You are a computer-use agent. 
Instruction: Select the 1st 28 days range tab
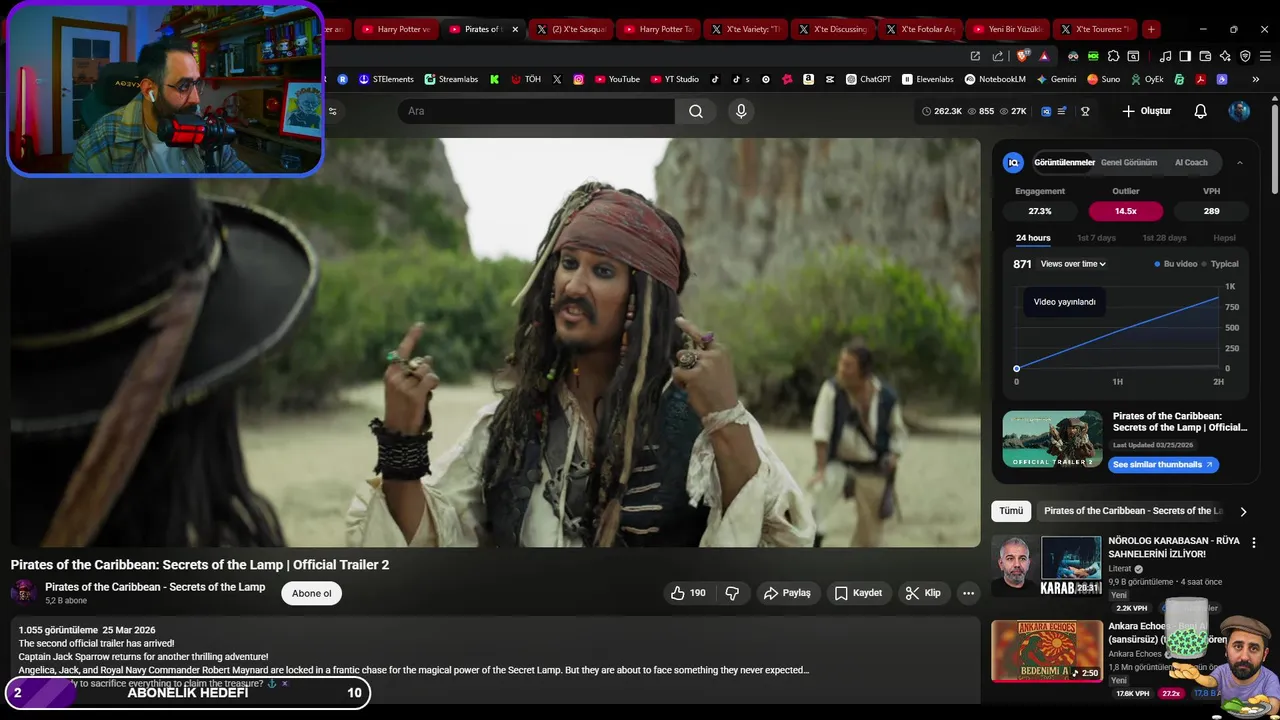point(1164,238)
